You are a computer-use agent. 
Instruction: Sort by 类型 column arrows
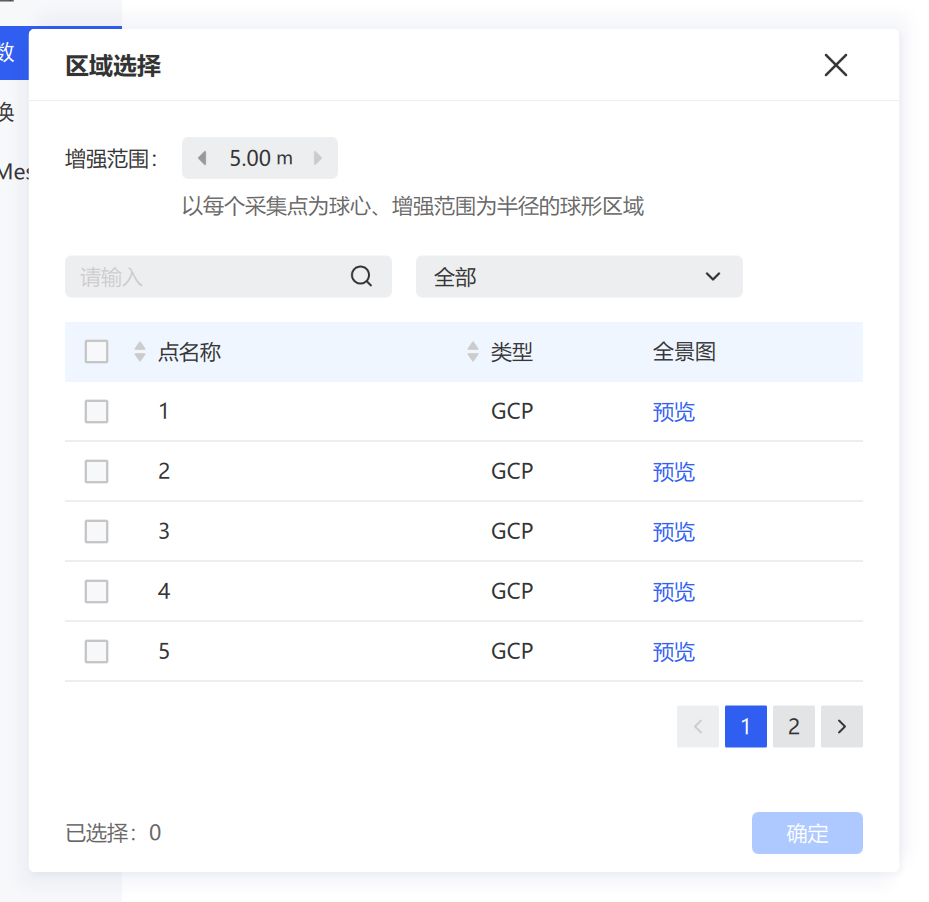pos(473,351)
